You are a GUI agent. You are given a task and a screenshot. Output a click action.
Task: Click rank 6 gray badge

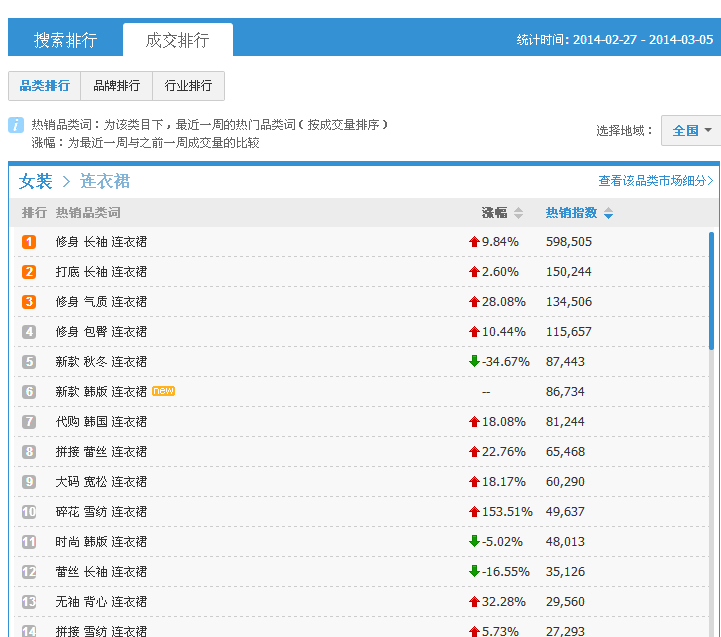pos(29,391)
